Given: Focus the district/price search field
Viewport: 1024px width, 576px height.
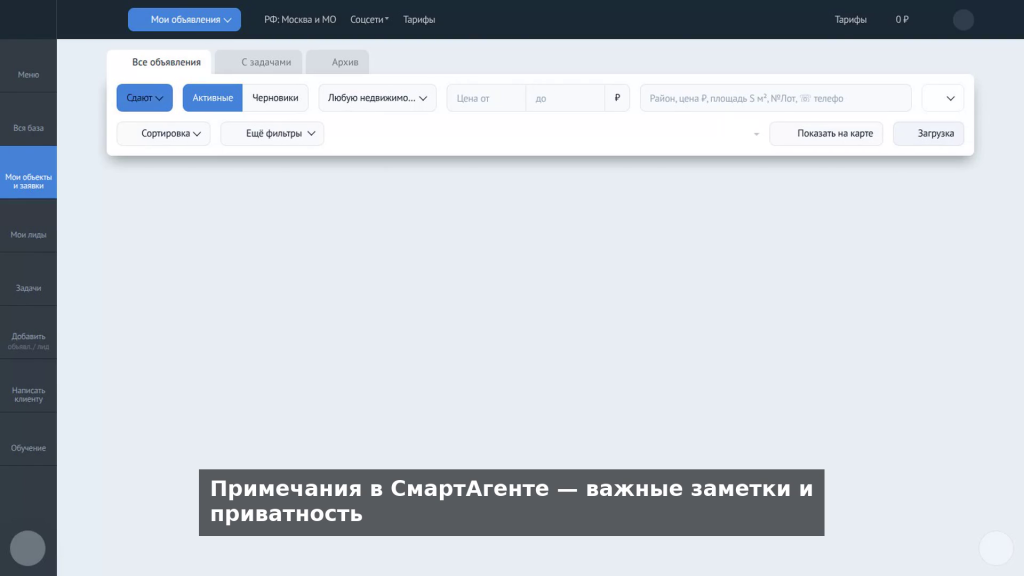Looking at the screenshot, I should (776, 98).
